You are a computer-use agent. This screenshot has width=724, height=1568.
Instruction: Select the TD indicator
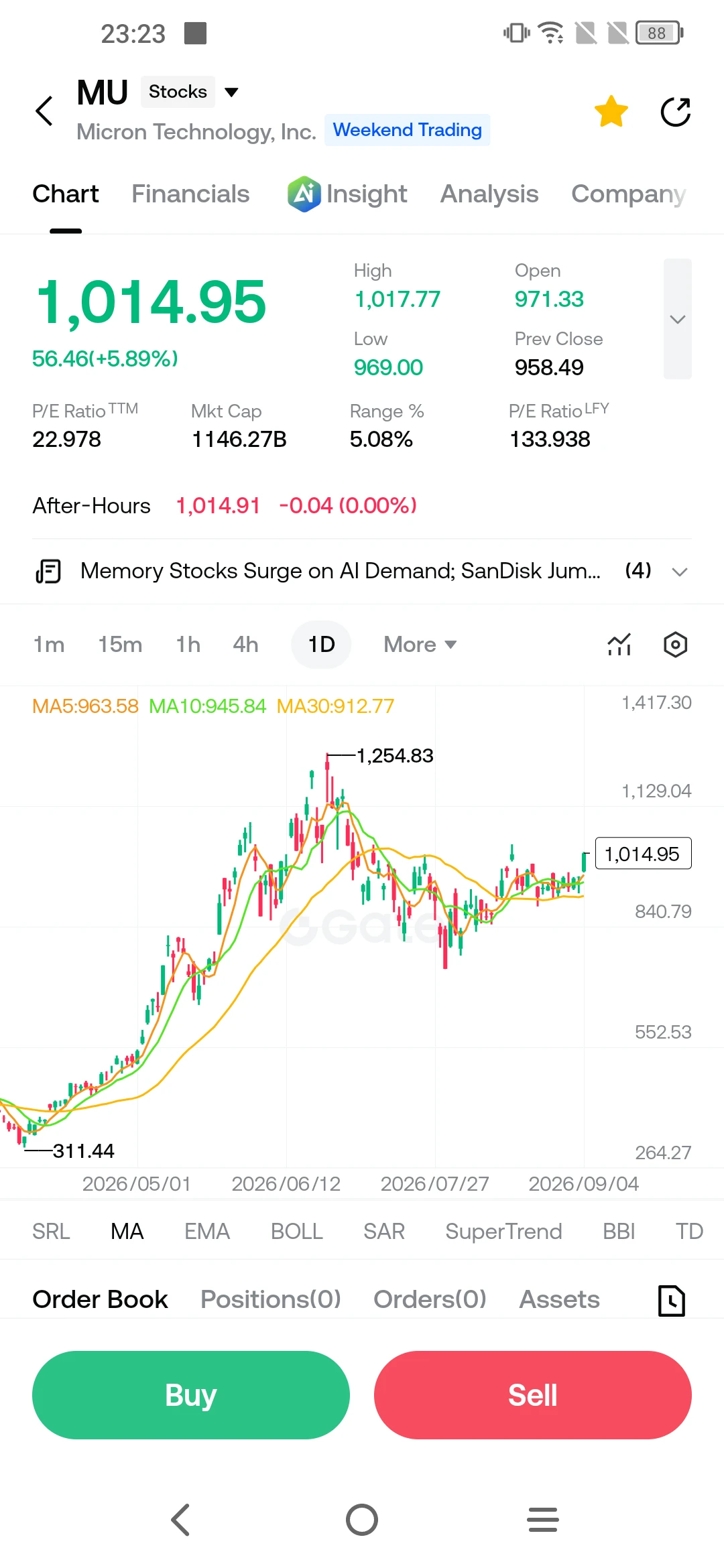(x=689, y=1232)
